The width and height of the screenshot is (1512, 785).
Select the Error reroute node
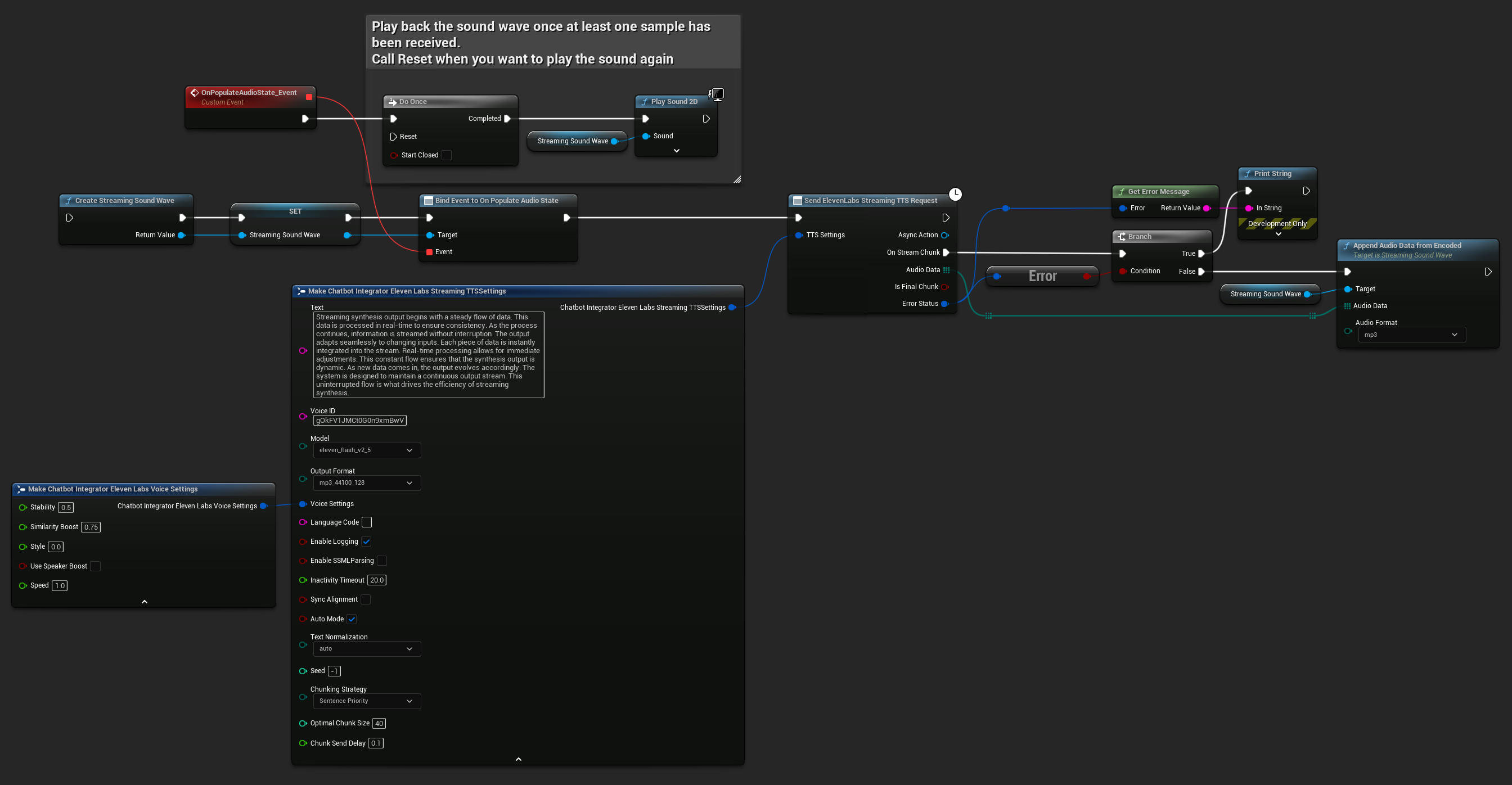pos(1042,276)
